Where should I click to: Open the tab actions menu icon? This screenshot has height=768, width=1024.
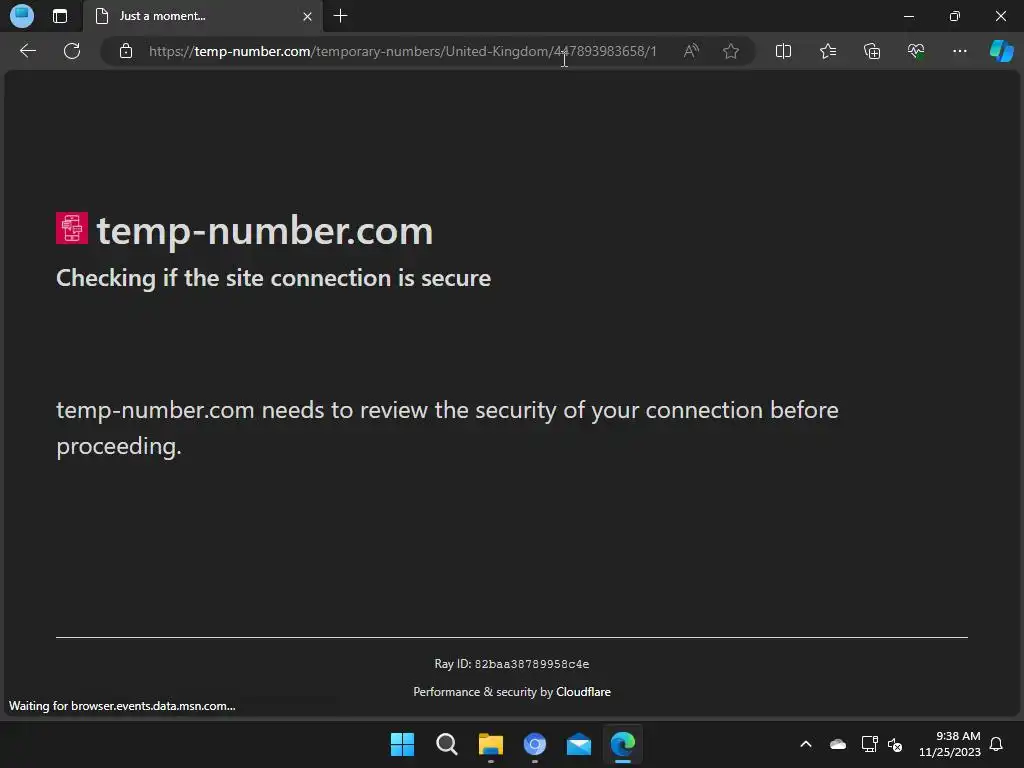pos(59,16)
